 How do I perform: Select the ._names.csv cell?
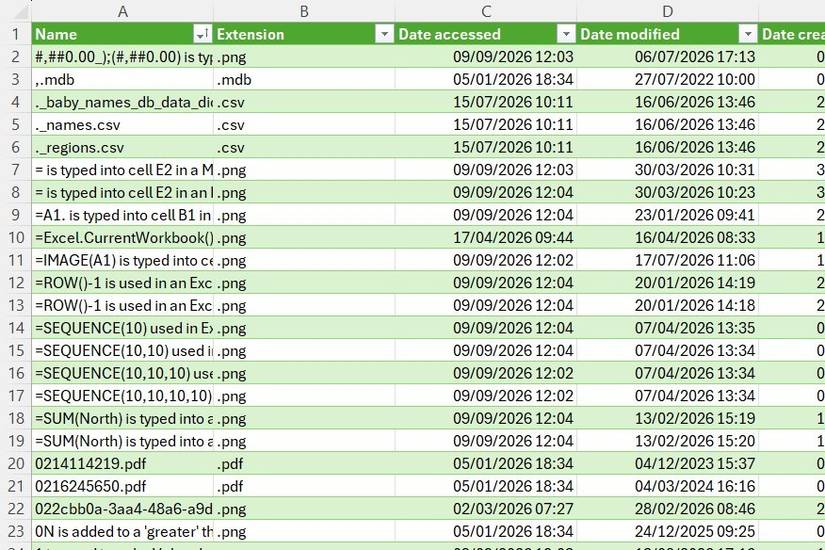[x=123, y=125]
